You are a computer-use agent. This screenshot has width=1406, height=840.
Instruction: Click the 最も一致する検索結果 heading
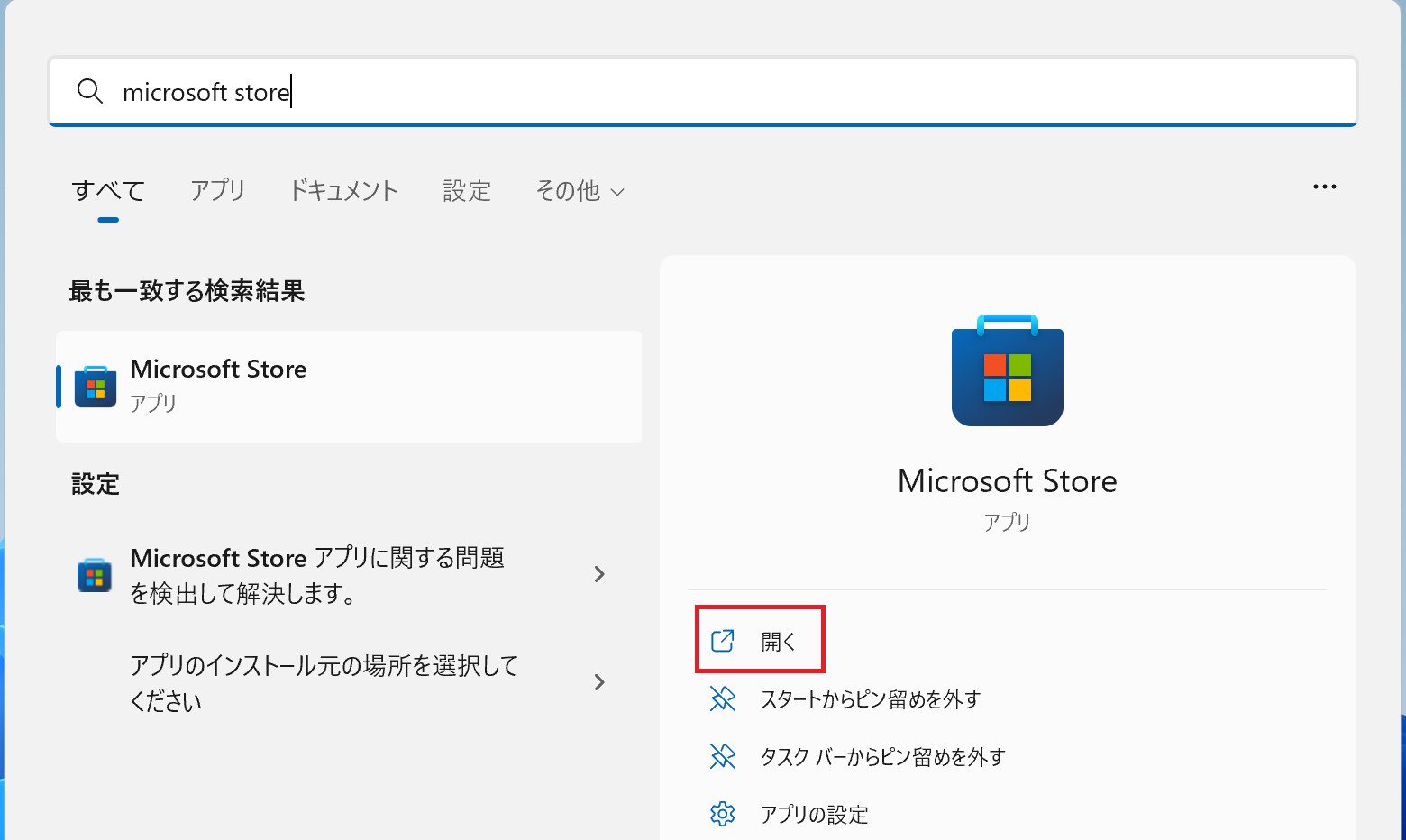pos(187,290)
